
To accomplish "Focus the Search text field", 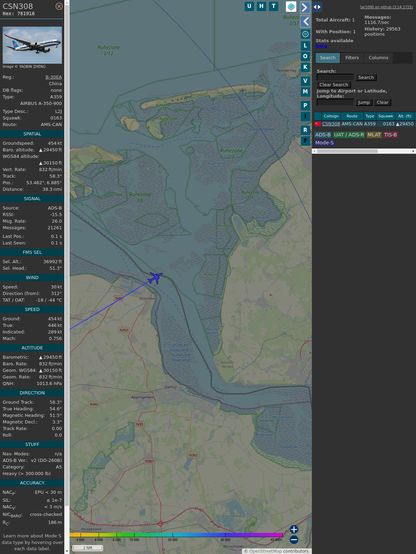I will (x=335, y=77).
